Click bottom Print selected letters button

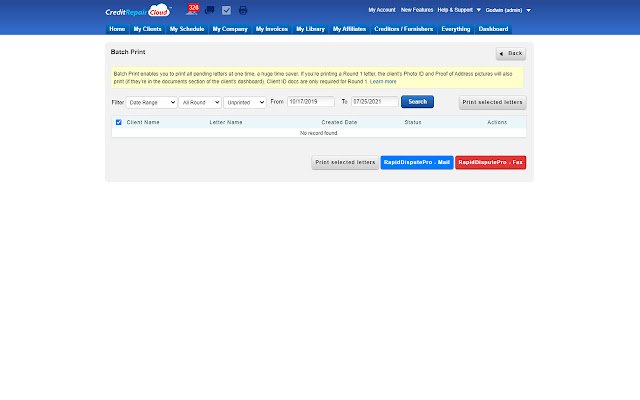click(345, 162)
